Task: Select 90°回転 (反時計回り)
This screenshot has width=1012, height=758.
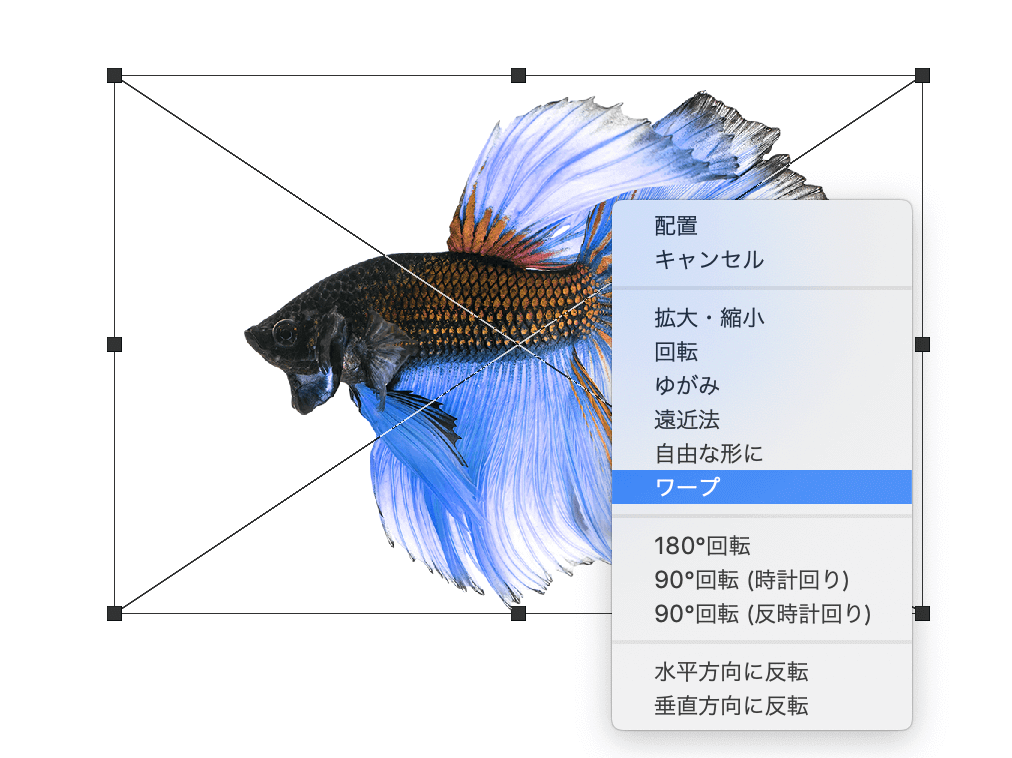Action: pos(762,613)
